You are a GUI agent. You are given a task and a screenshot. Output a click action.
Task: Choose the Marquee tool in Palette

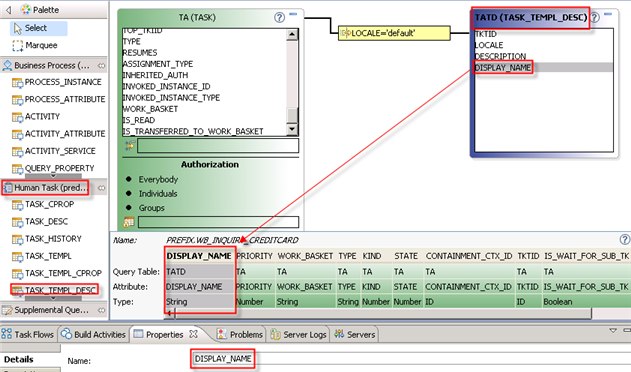(x=35, y=45)
